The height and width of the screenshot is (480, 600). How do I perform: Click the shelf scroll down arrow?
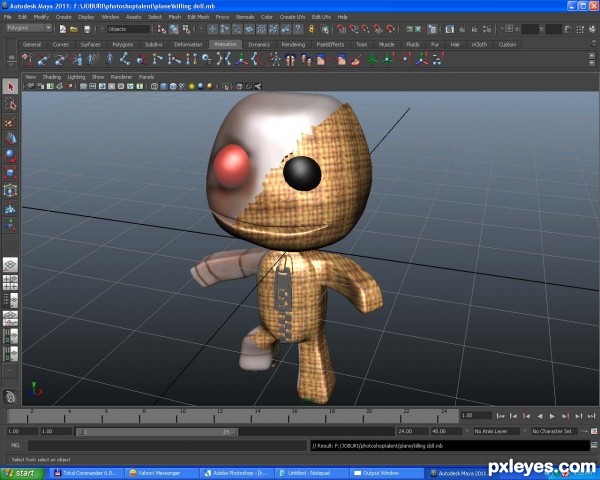point(592,63)
